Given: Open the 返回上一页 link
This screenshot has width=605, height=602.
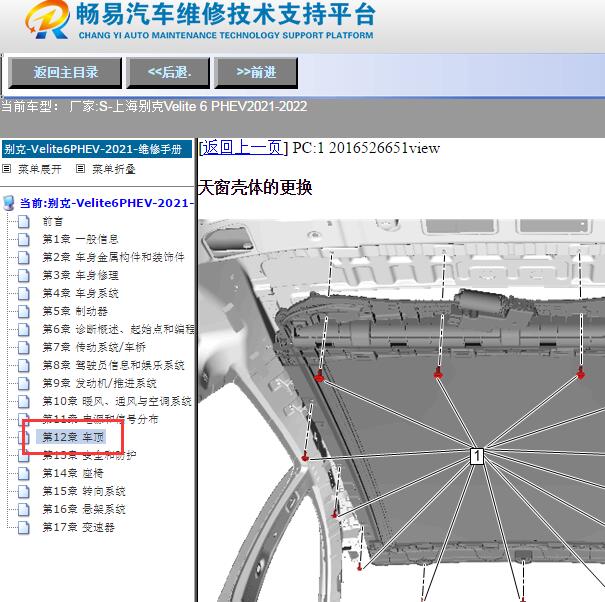Looking at the screenshot, I should pyautogui.click(x=243, y=148).
